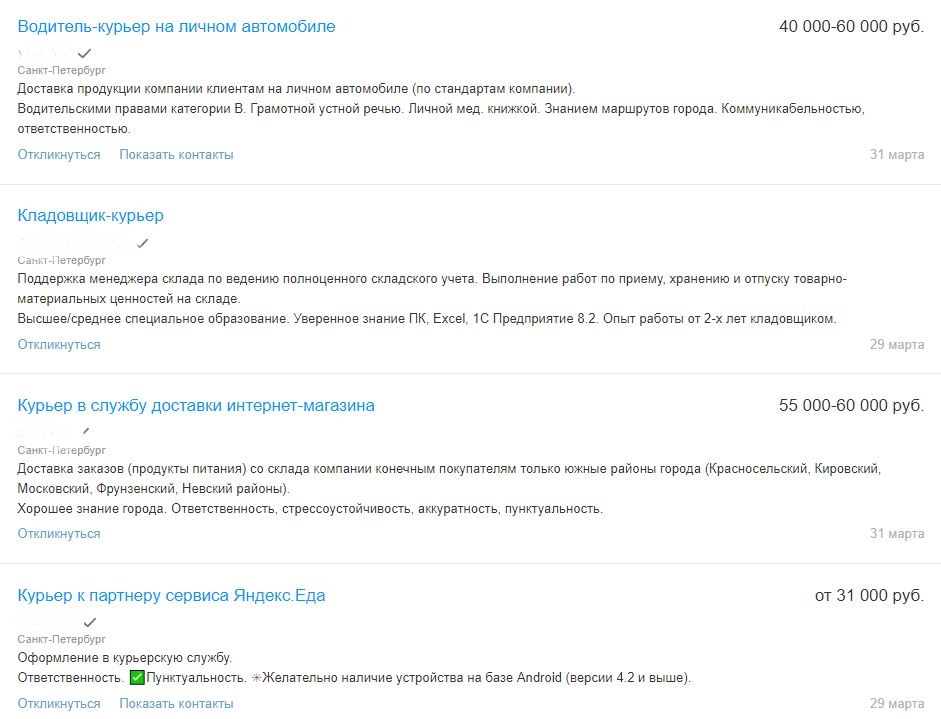
Task: Open Курьер в службу доставки интернет-магазина vacancy
Action: point(196,405)
